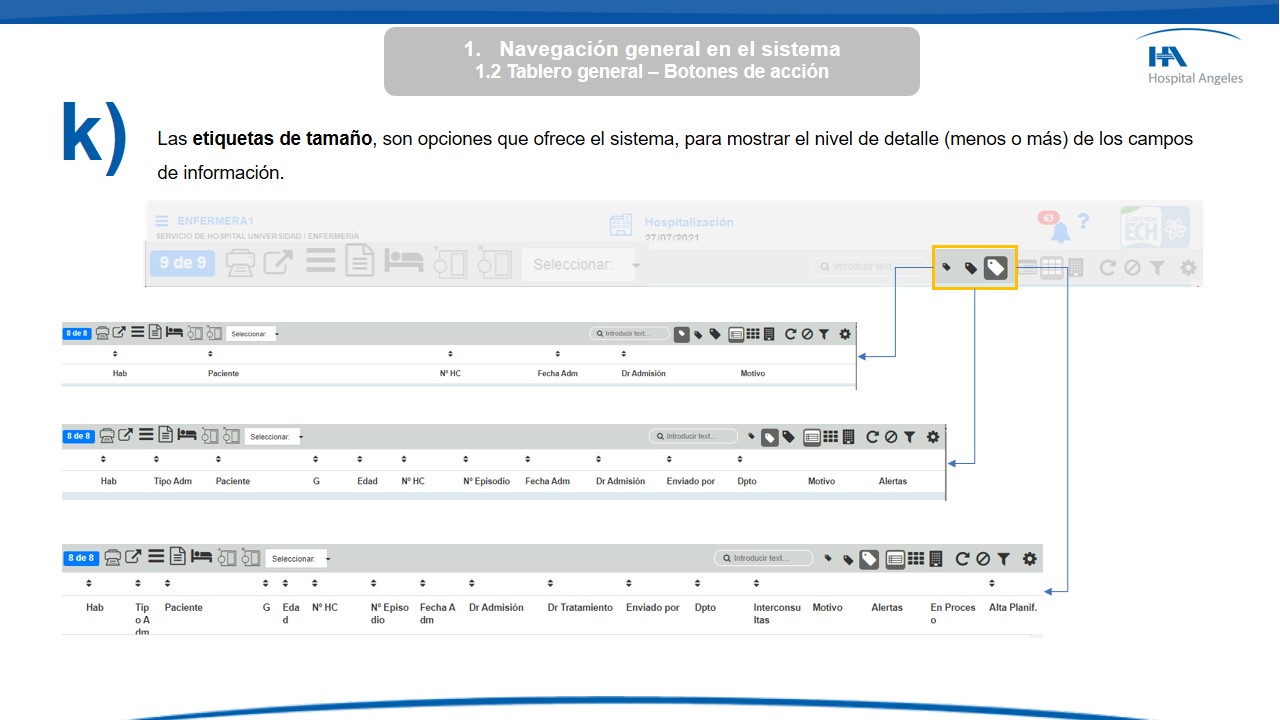Click the filter funnel in top faded toolbar
Viewport: 1280px width, 720px height.
pos(1157,267)
